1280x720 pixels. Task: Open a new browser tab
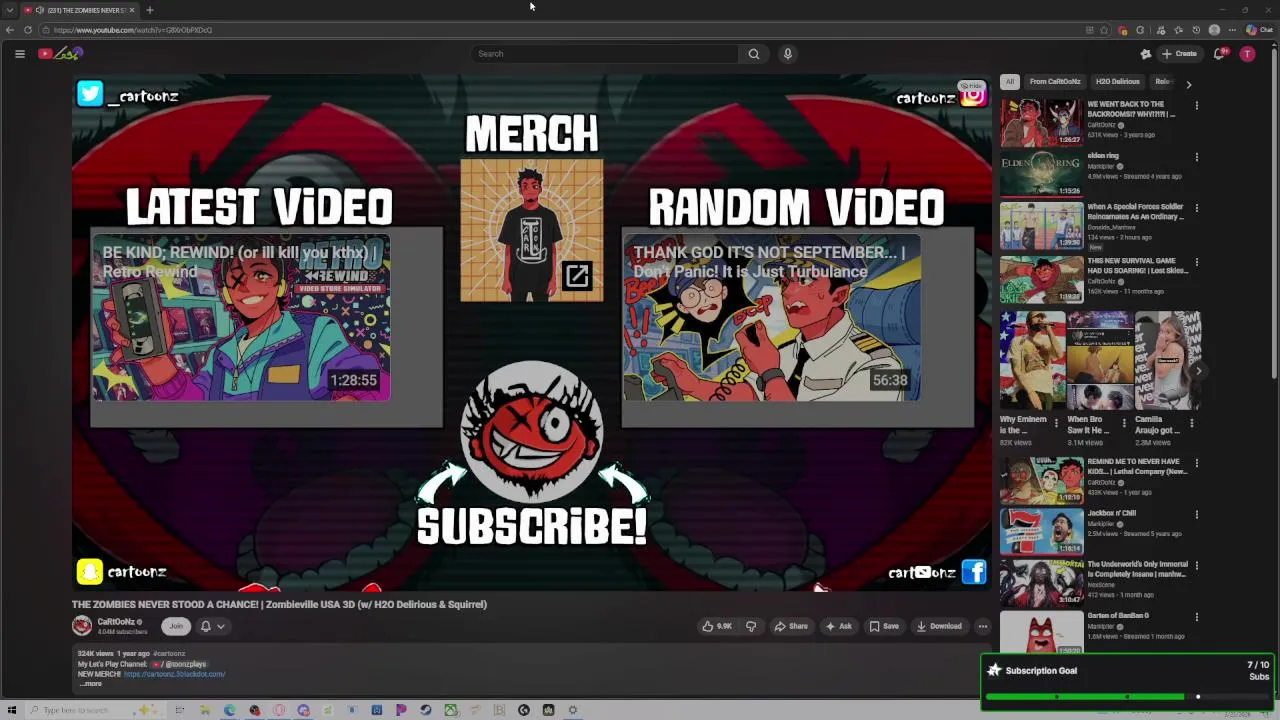click(149, 10)
